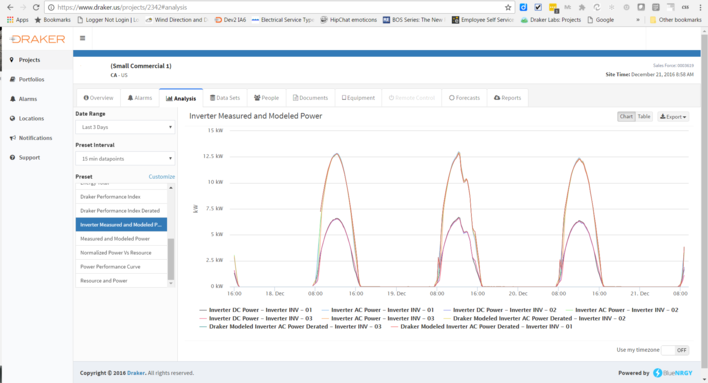The height and width of the screenshot is (383, 708).
Task: Expand the Export dropdown button
Action: tap(673, 117)
